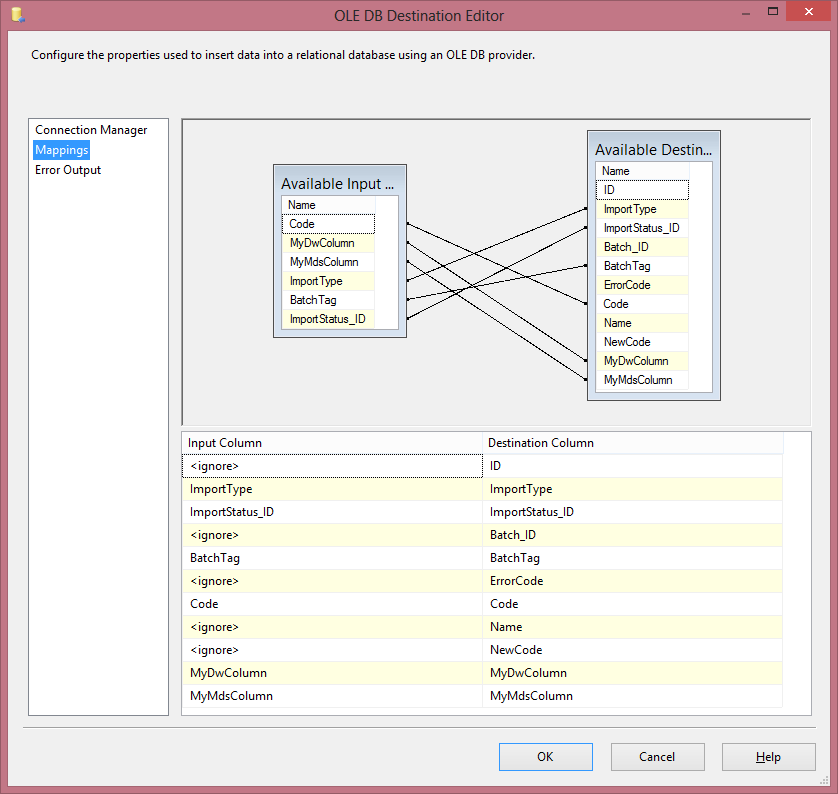The height and width of the screenshot is (794, 838).
Task: Switch to the Error Output page
Action: 68,170
